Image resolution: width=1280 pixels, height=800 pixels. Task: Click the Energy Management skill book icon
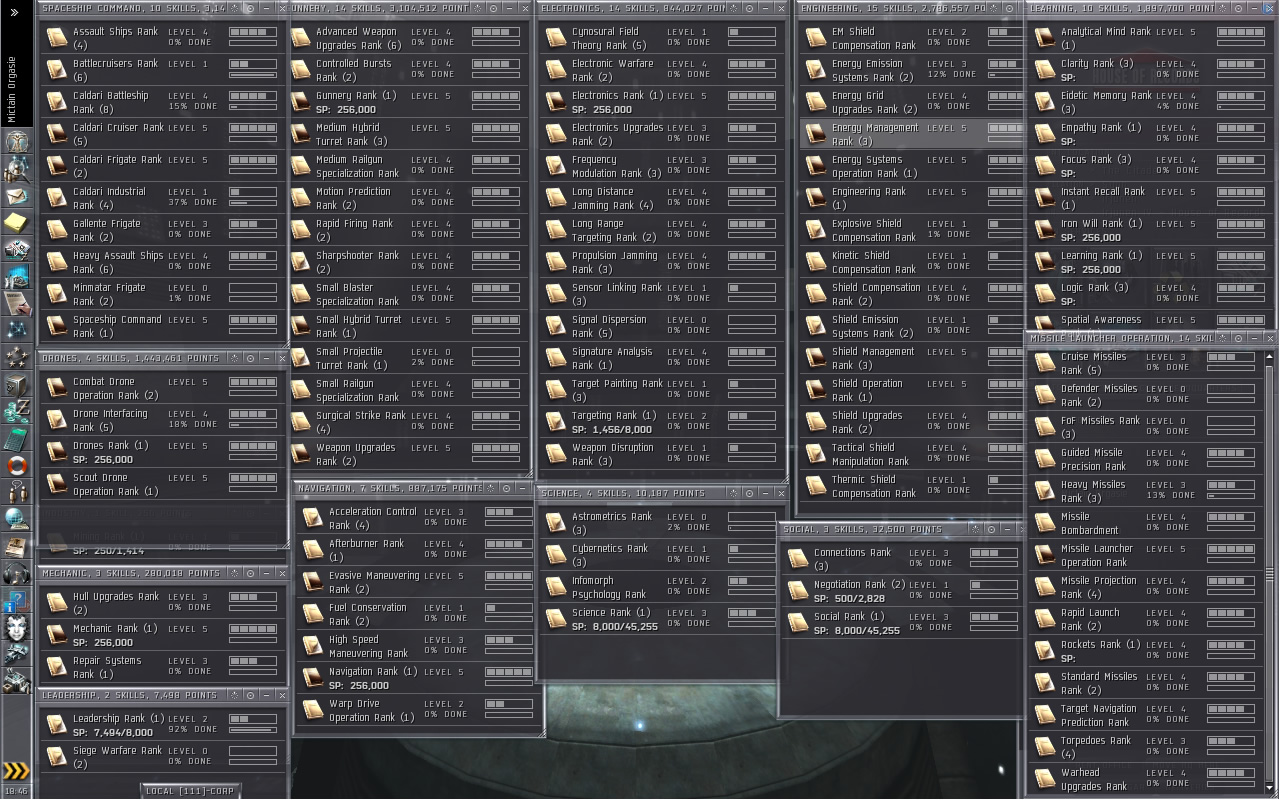point(816,134)
